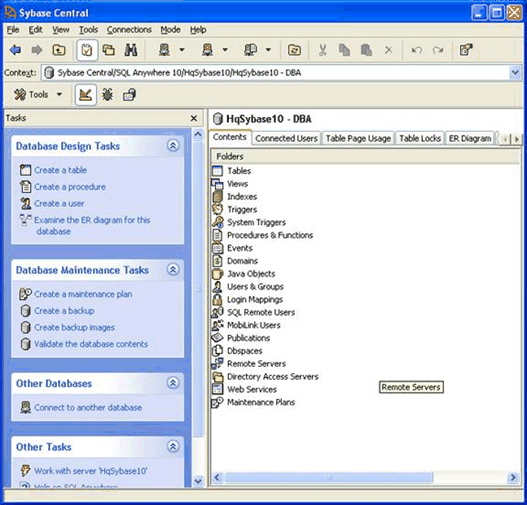Screen dimensions: 527x505
Task: Click the Delete X toolbar icon
Action: 388,50
